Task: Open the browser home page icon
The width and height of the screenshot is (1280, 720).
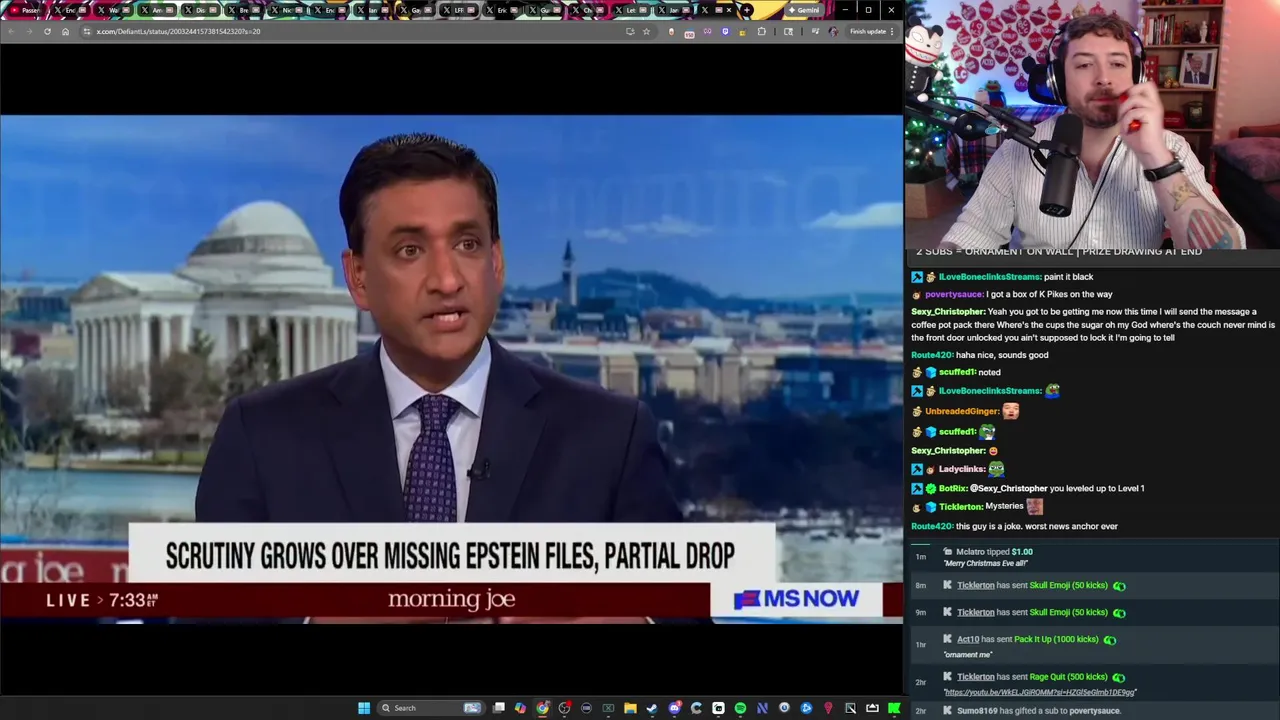Action: (x=65, y=31)
